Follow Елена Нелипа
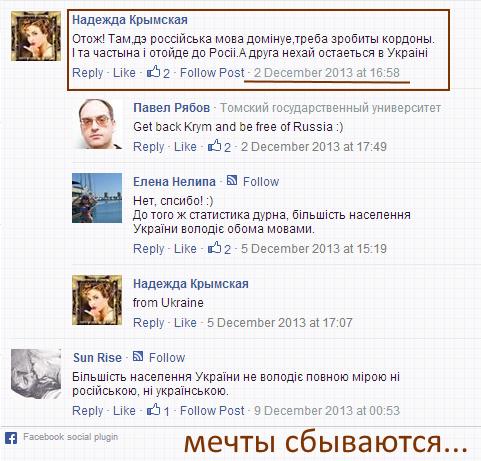This screenshot has height=461, width=481. click(261, 182)
